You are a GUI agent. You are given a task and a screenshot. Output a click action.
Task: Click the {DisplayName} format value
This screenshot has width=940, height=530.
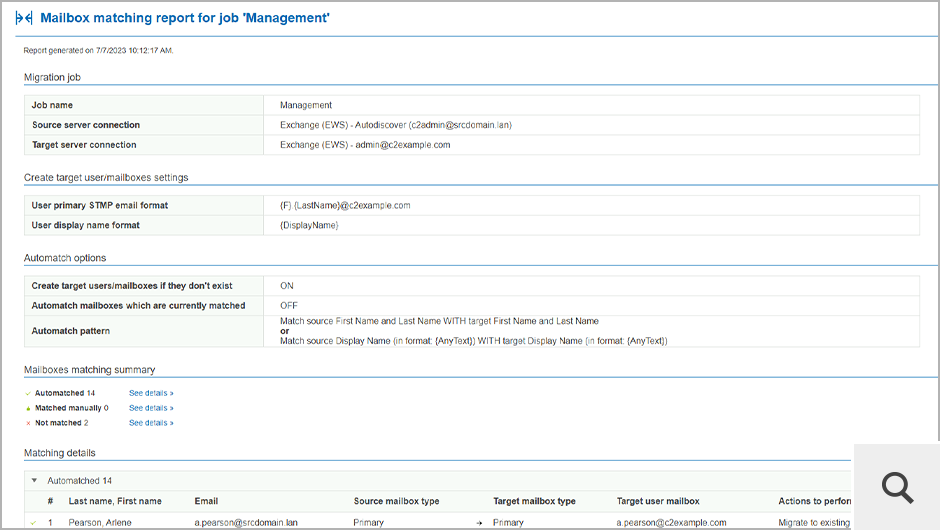[309, 225]
